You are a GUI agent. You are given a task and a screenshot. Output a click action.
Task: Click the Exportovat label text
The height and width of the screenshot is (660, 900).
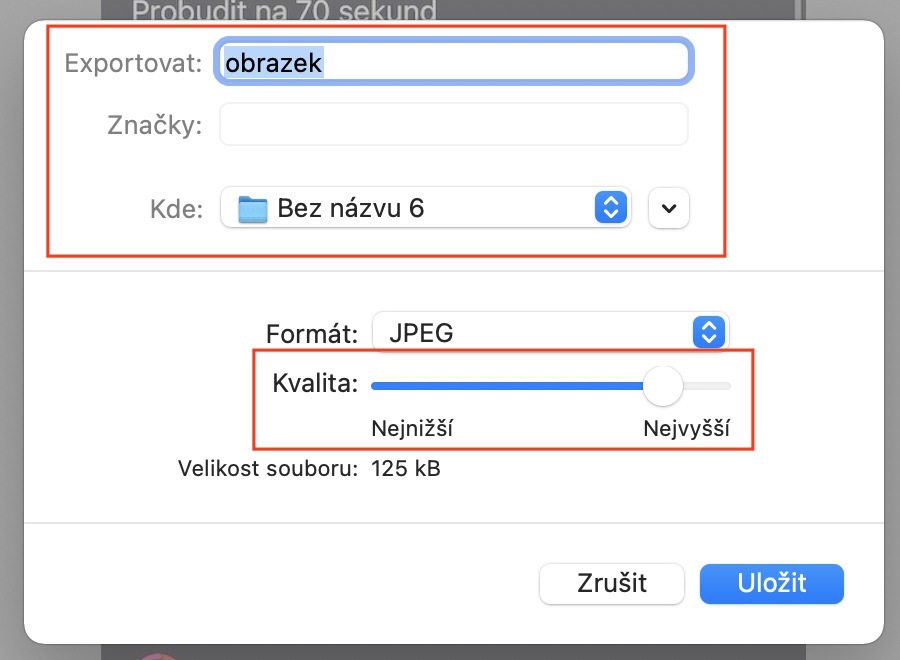click(x=134, y=63)
